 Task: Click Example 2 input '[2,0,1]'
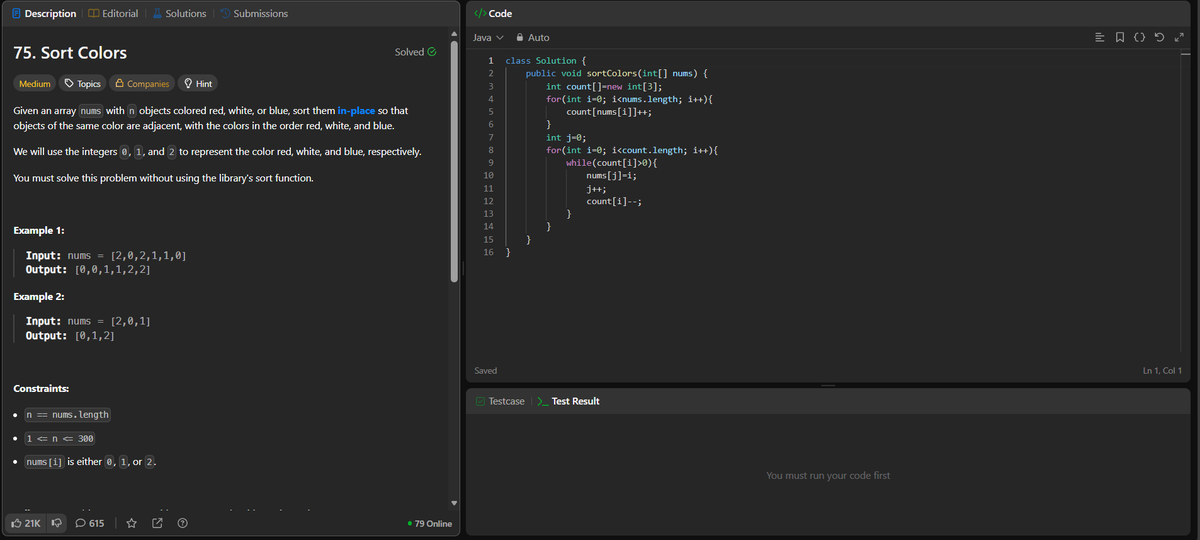[130, 321]
